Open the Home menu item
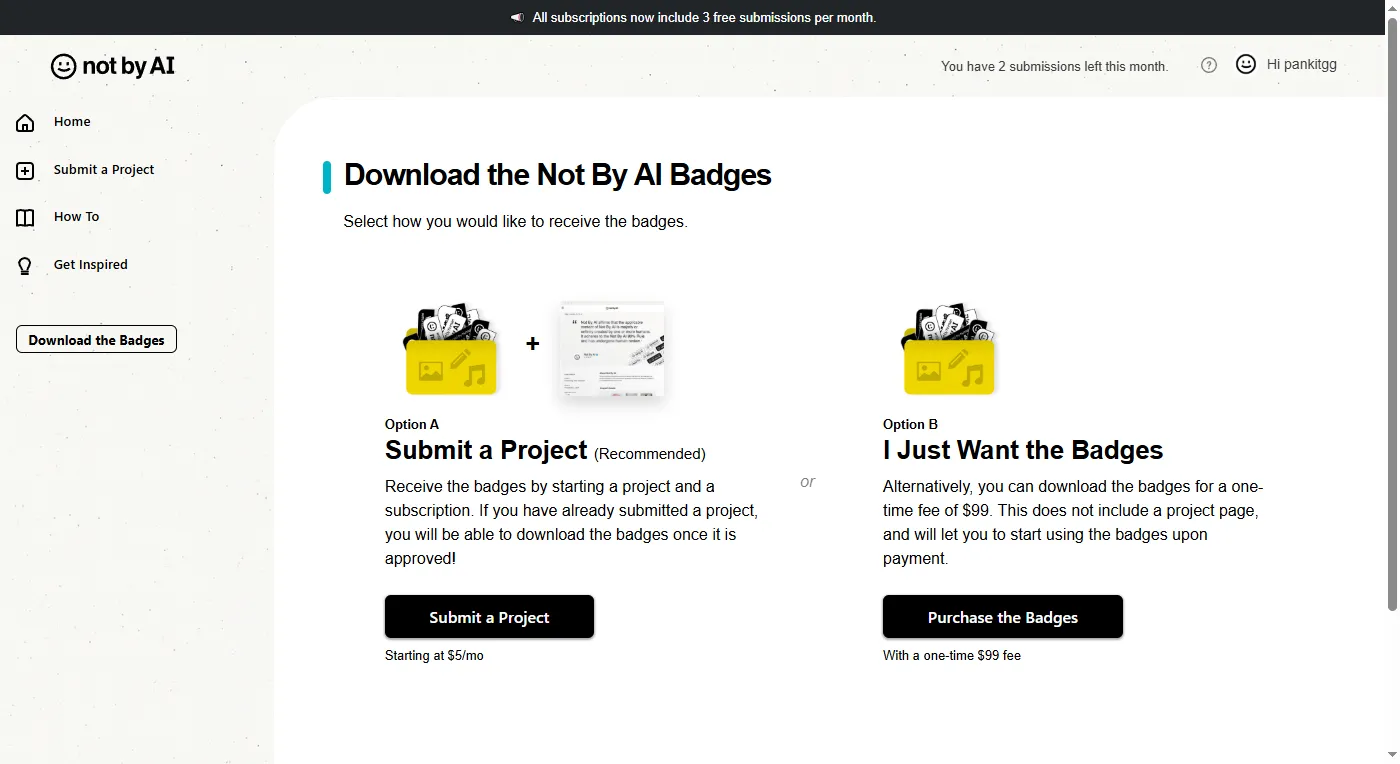 (72, 122)
